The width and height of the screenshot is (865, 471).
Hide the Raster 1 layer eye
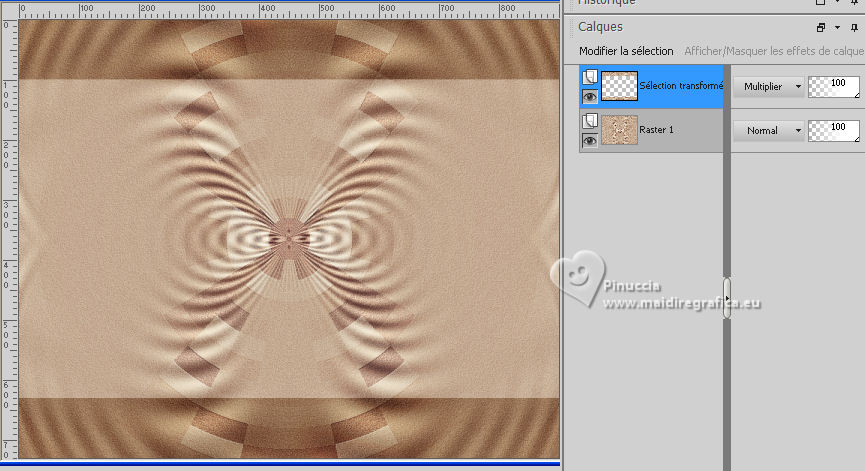(x=590, y=140)
